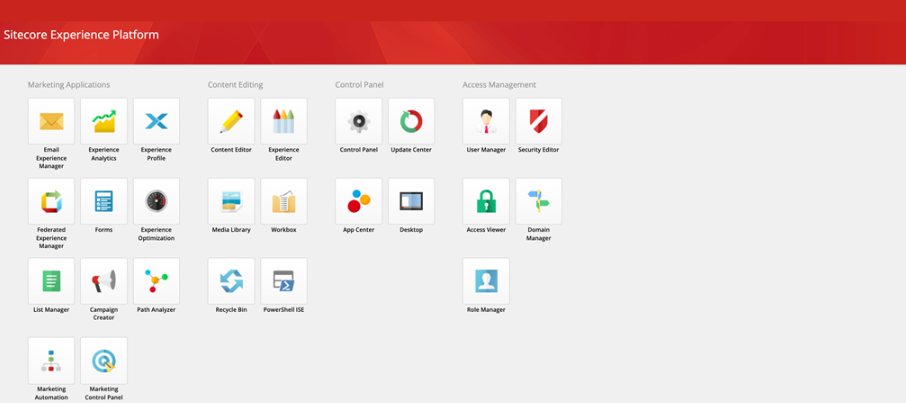The width and height of the screenshot is (906, 403).
Task: Open the Recycle Bin icon
Action: [231, 281]
